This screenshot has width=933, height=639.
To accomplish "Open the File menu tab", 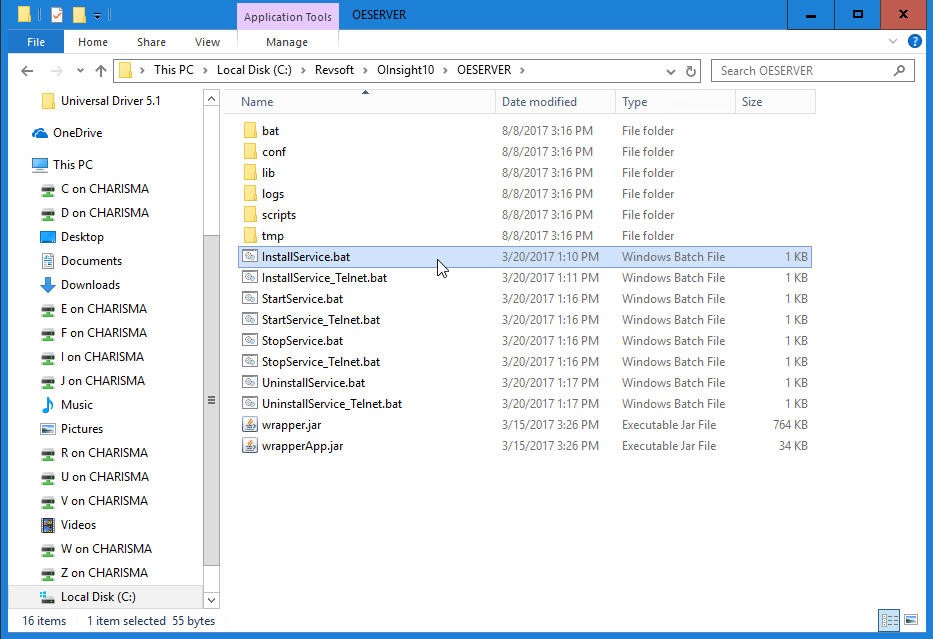I will point(36,42).
